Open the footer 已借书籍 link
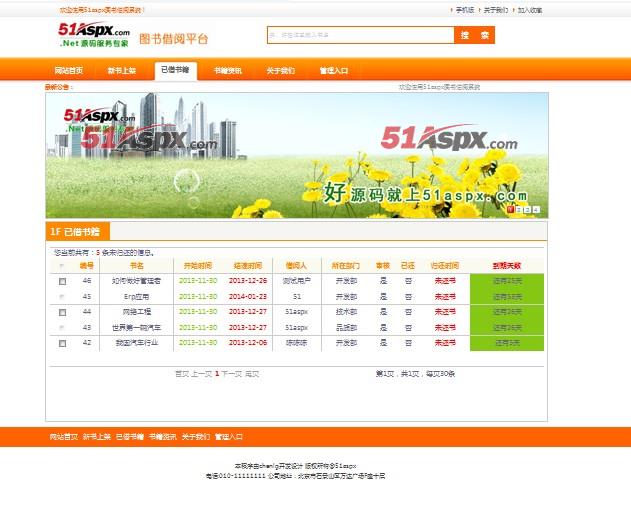This screenshot has height=512, width=631. point(130,437)
